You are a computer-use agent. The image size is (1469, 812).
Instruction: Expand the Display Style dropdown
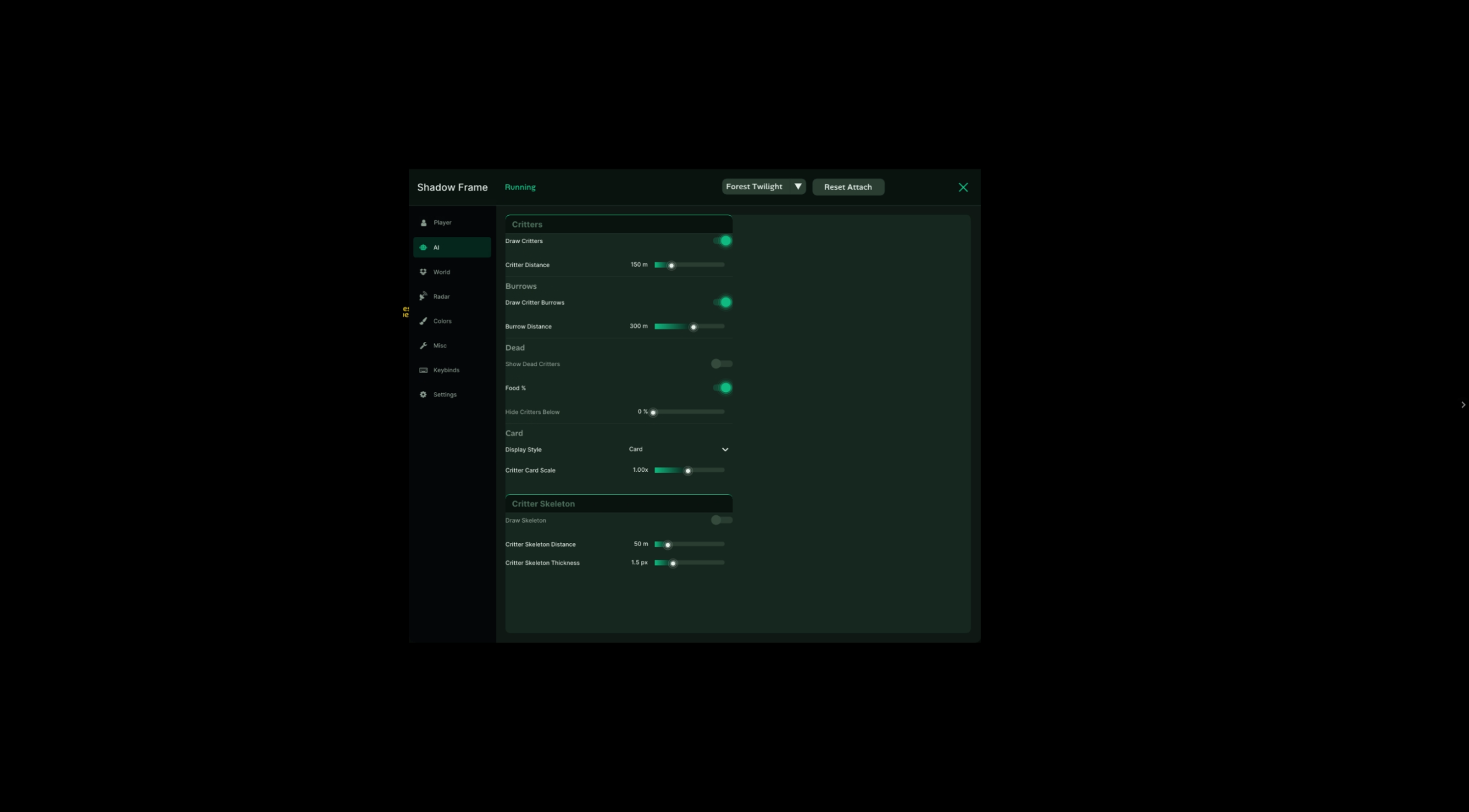click(679, 450)
